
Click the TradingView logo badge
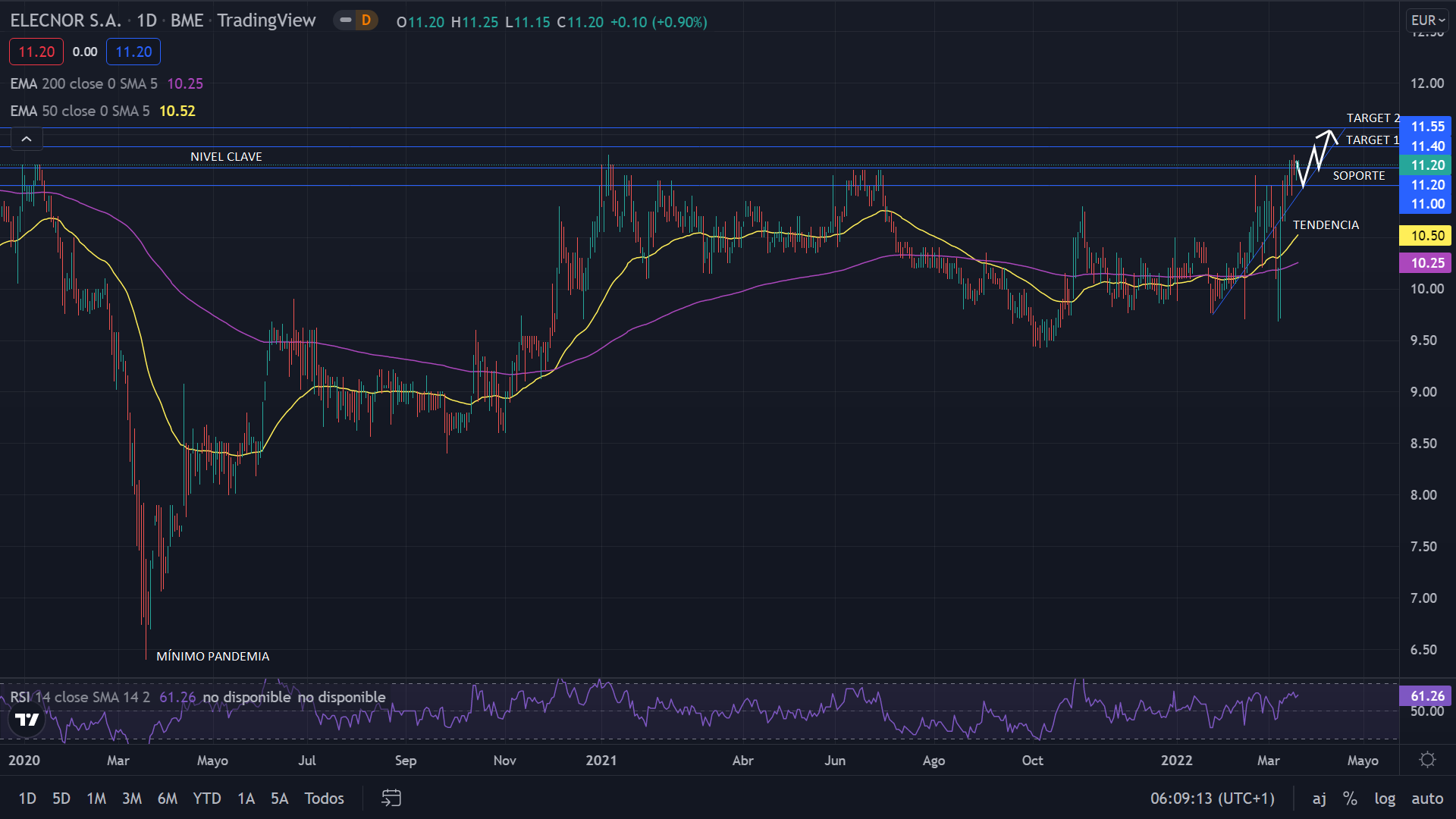(x=27, y=719)
